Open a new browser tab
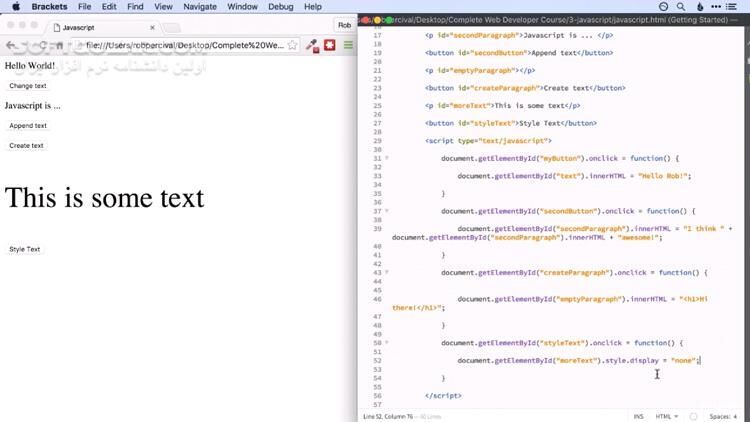Image resolution: width=750 pixels, height=422 pixels. (172, 28)
